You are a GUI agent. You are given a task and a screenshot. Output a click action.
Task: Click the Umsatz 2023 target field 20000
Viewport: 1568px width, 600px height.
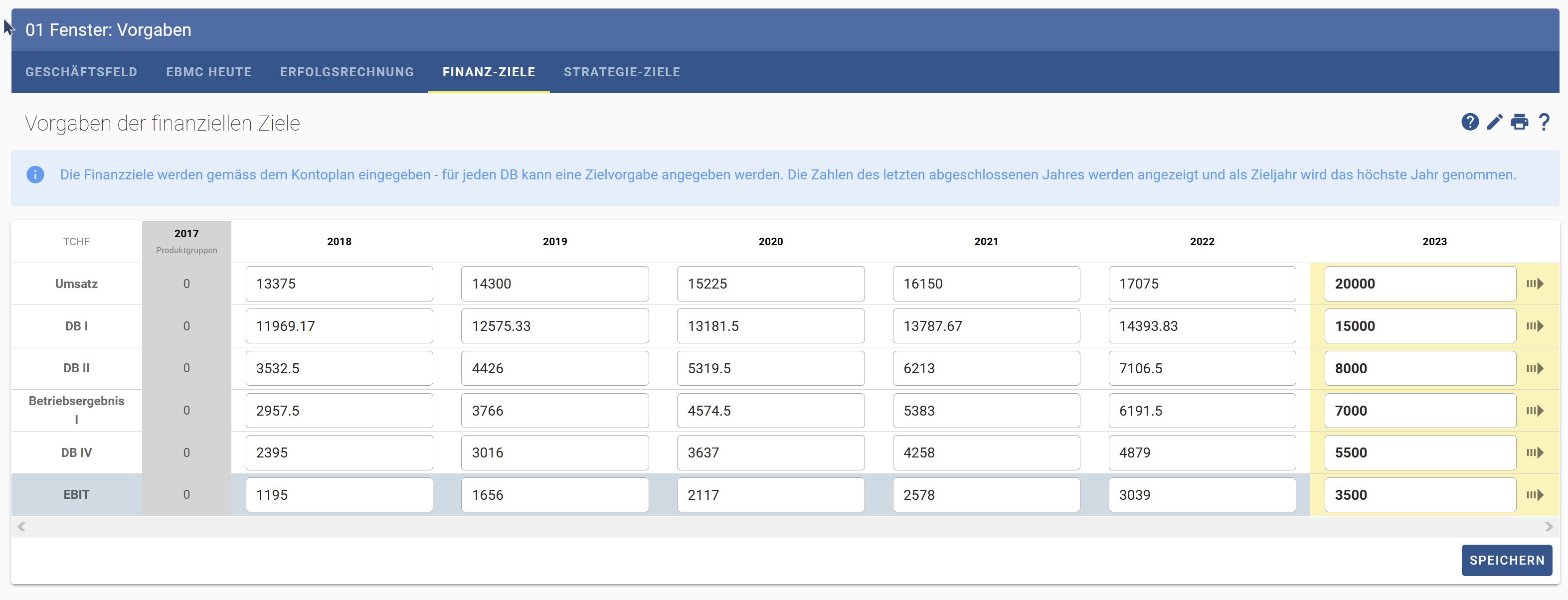coord(1420,284)
